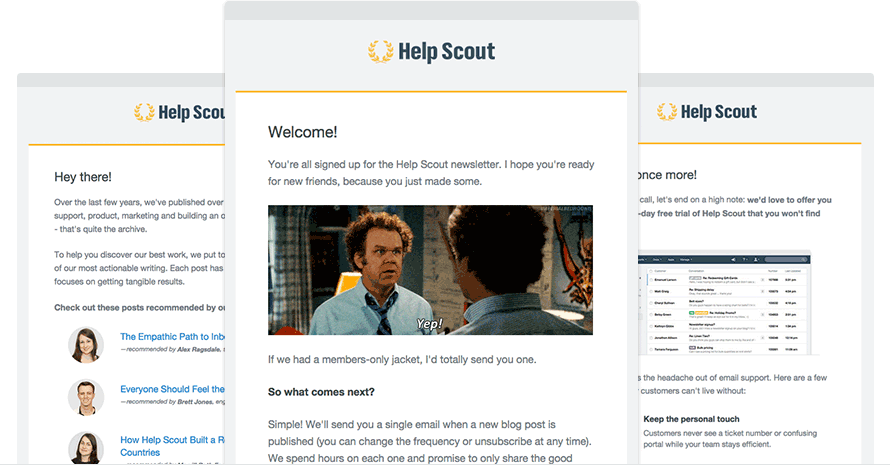Click 'we'd love to offer you' bold text
Viewport: 890px width, 465px height.
789,200
